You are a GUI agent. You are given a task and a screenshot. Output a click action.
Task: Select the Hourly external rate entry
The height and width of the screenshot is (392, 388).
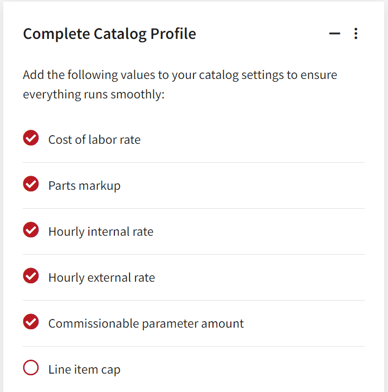[102, 278]
